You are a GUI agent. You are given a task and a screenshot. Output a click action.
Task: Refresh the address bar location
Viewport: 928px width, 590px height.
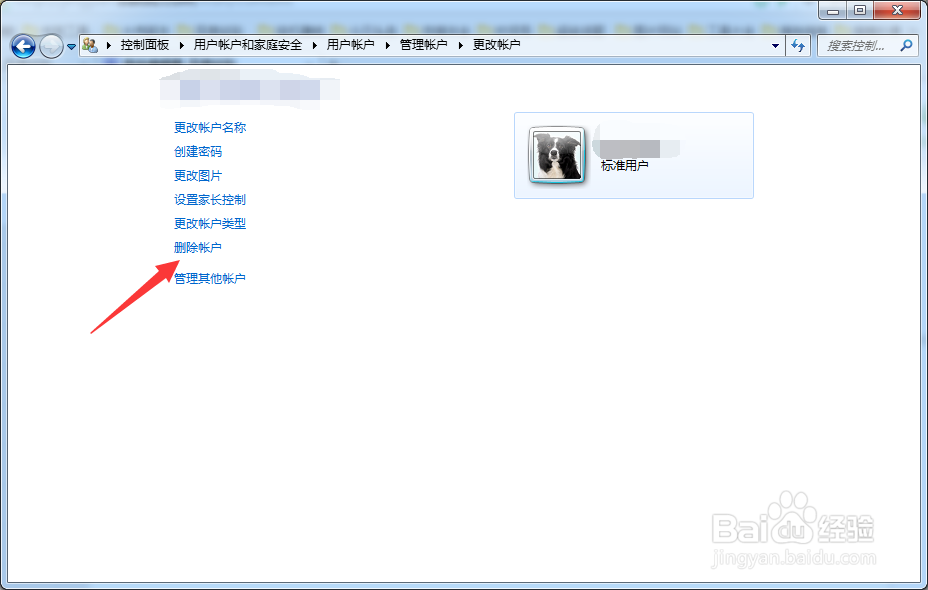click(x=798, y=46)
